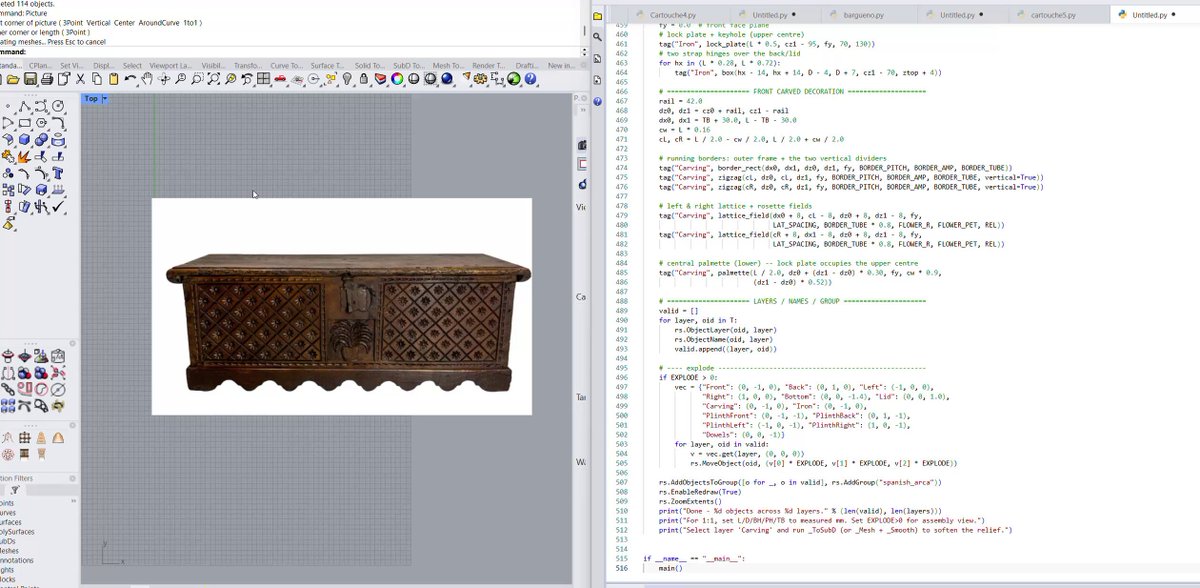Image resolution: width=1200 pixels, height=588 pixels.
Task: Click the Print icon in toolbar
Action: point(47,79)
